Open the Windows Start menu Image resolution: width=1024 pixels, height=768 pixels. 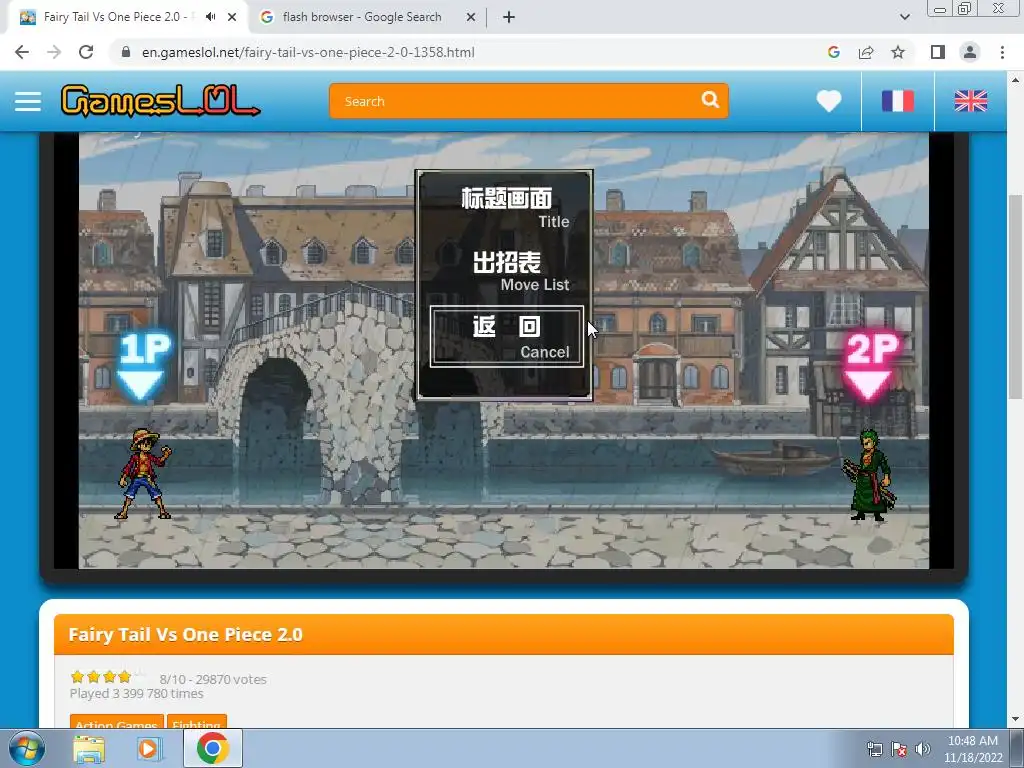(x=27, y=748)
